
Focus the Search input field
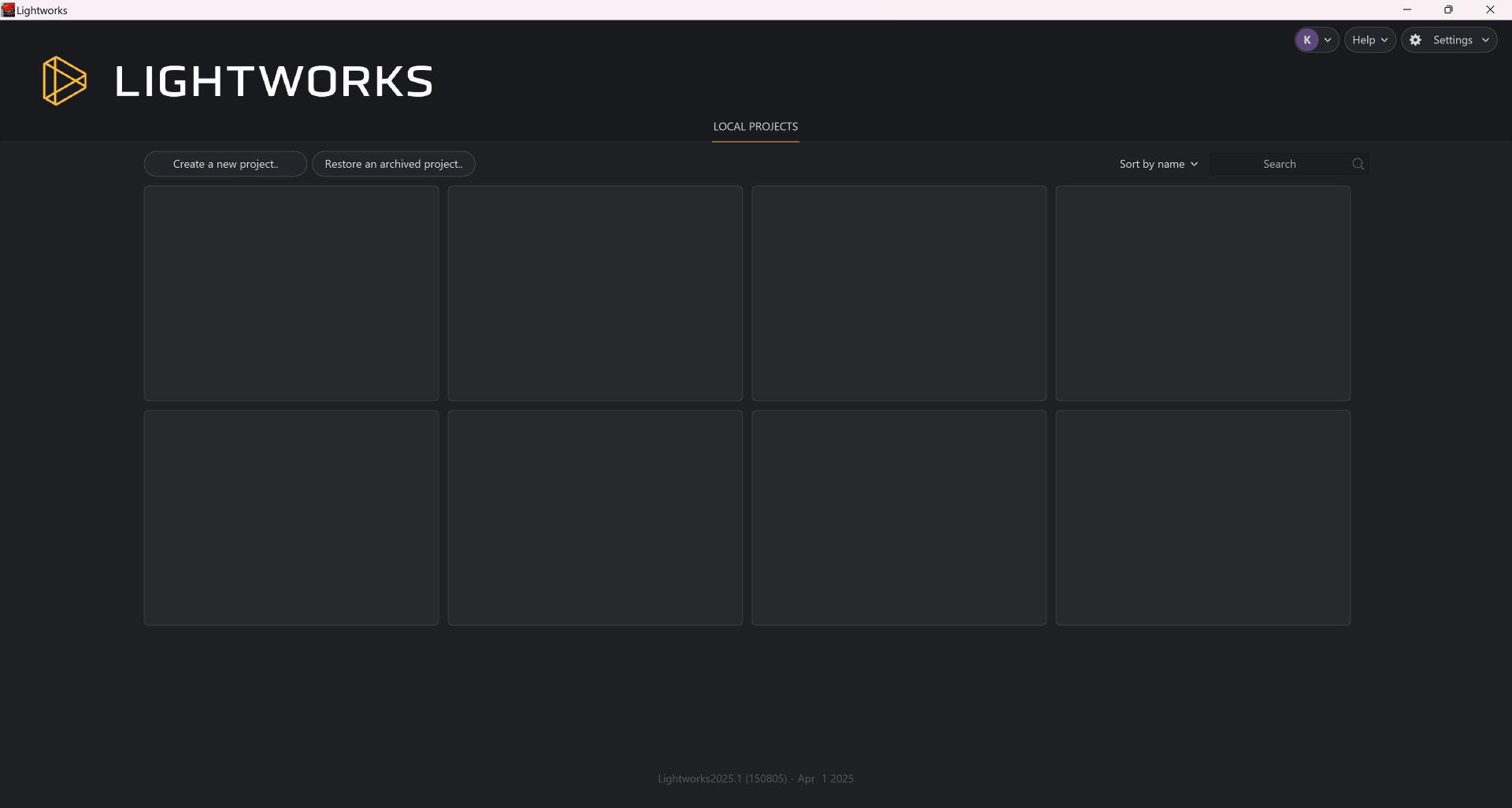coord(1289,164)
